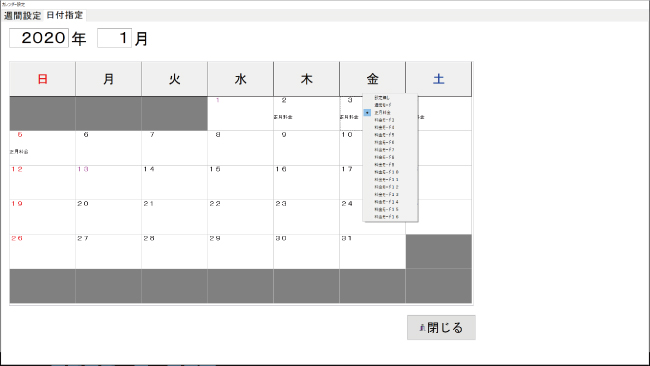Click the 日 (Sunday) column header

[x=42, y=79]
